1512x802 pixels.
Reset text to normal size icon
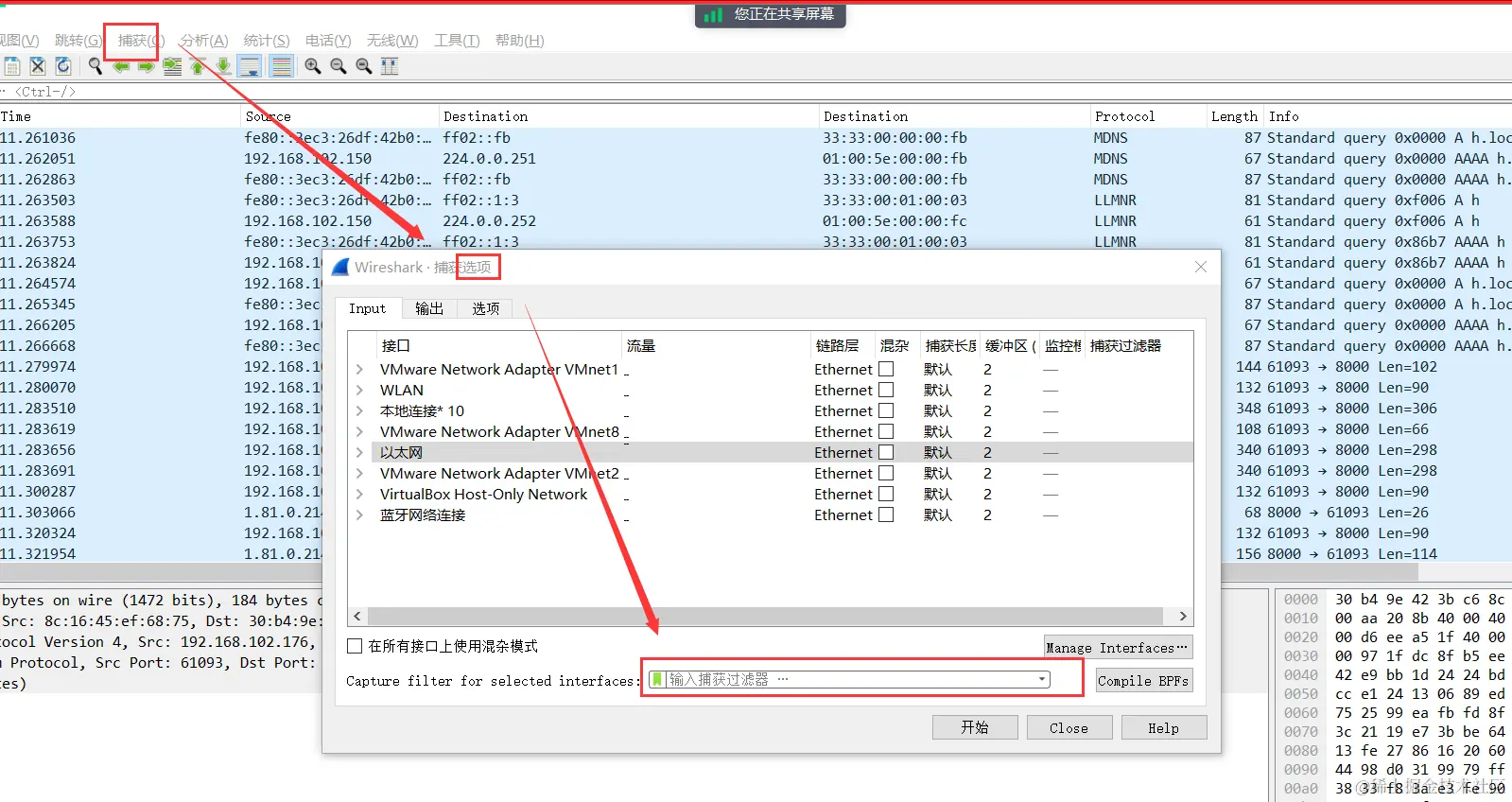[364, 66]
